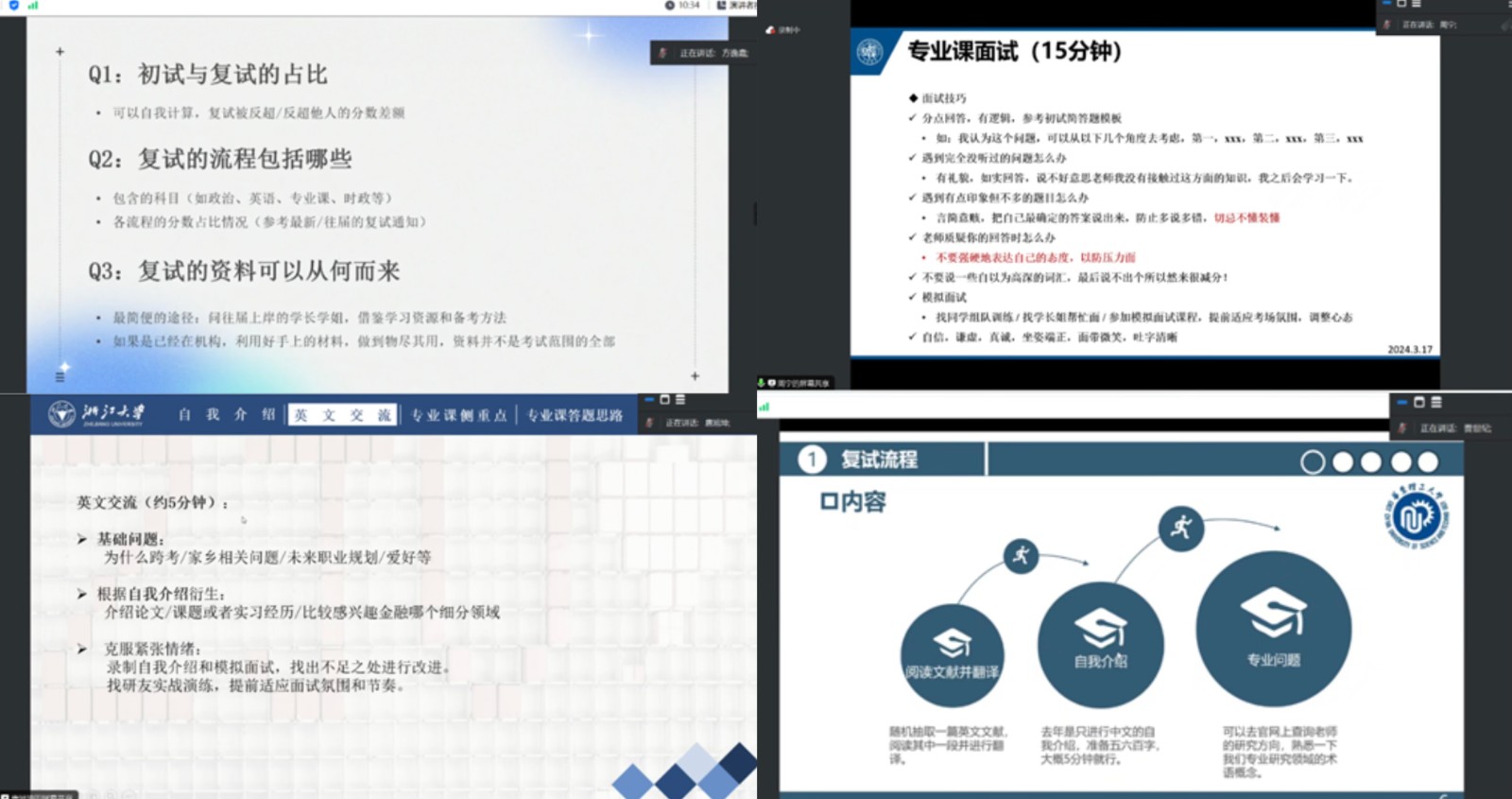Select the 自我介绍 graduation cap circle
This screenshot has height=799, width=1512.
[1100, 645]
